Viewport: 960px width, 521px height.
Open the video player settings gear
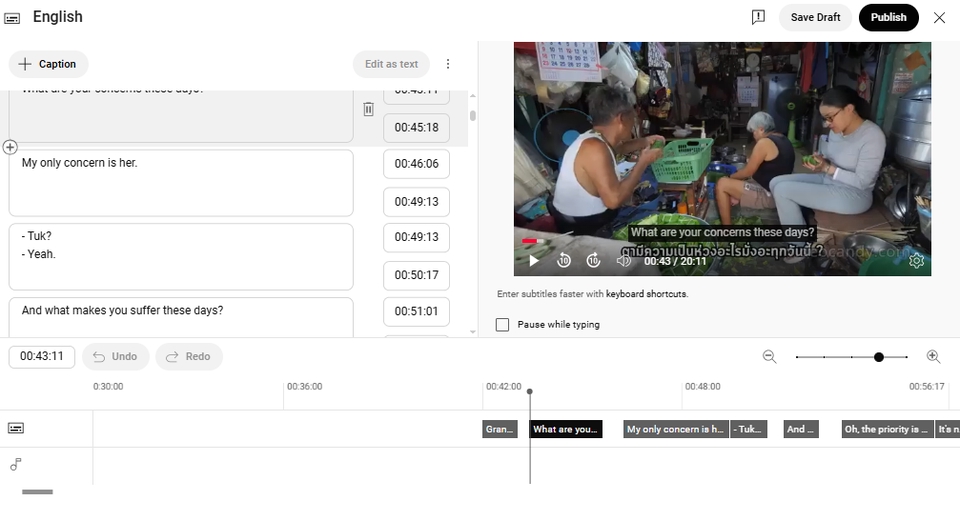pyautogui.click(x=916, y=261)
